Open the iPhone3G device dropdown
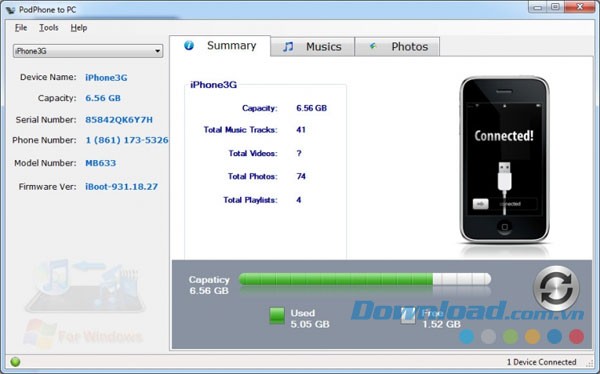This screenshot has width=600, height=374. 88,51
